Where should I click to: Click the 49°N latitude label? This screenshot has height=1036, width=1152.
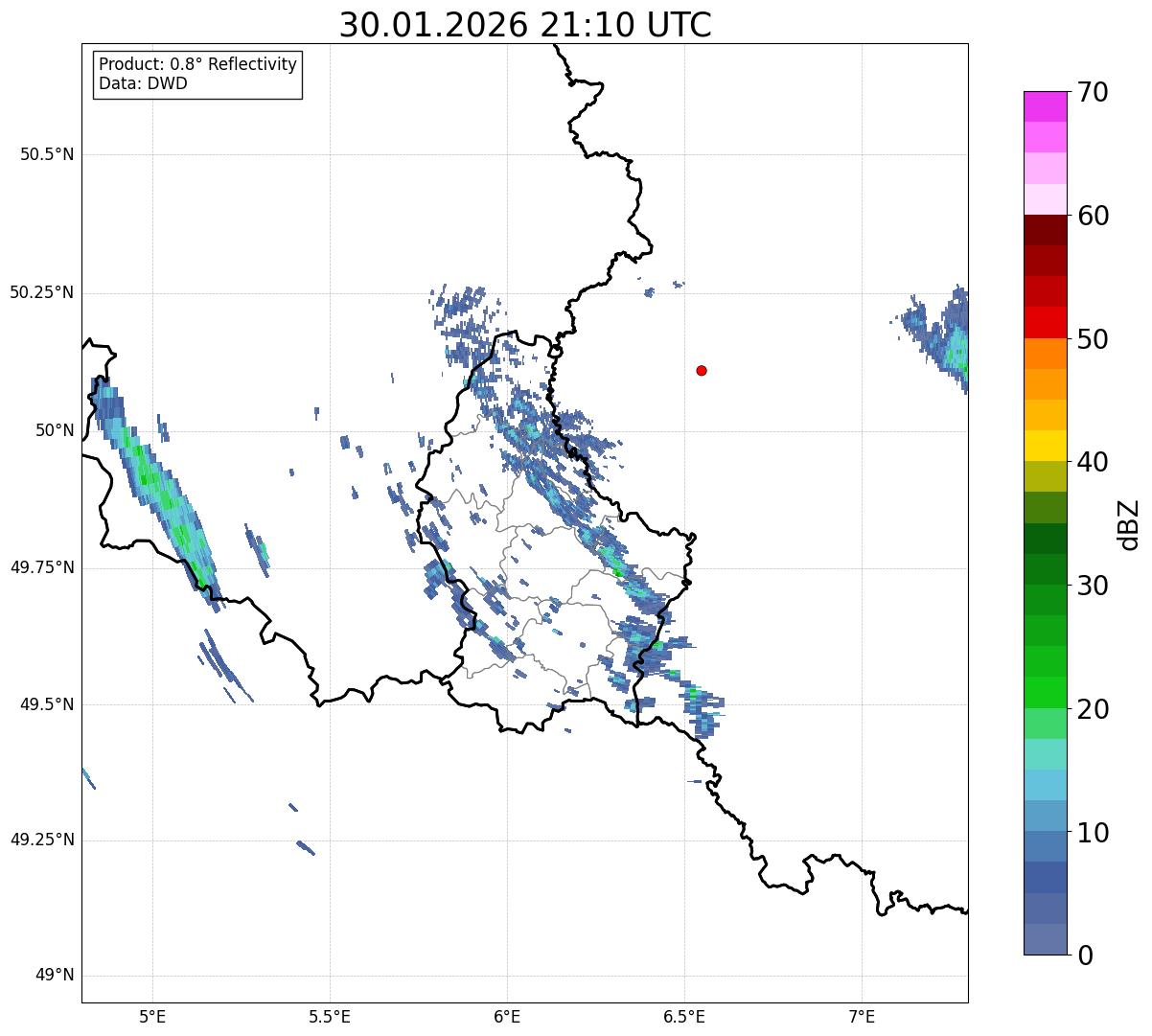[x=55, y=976]
